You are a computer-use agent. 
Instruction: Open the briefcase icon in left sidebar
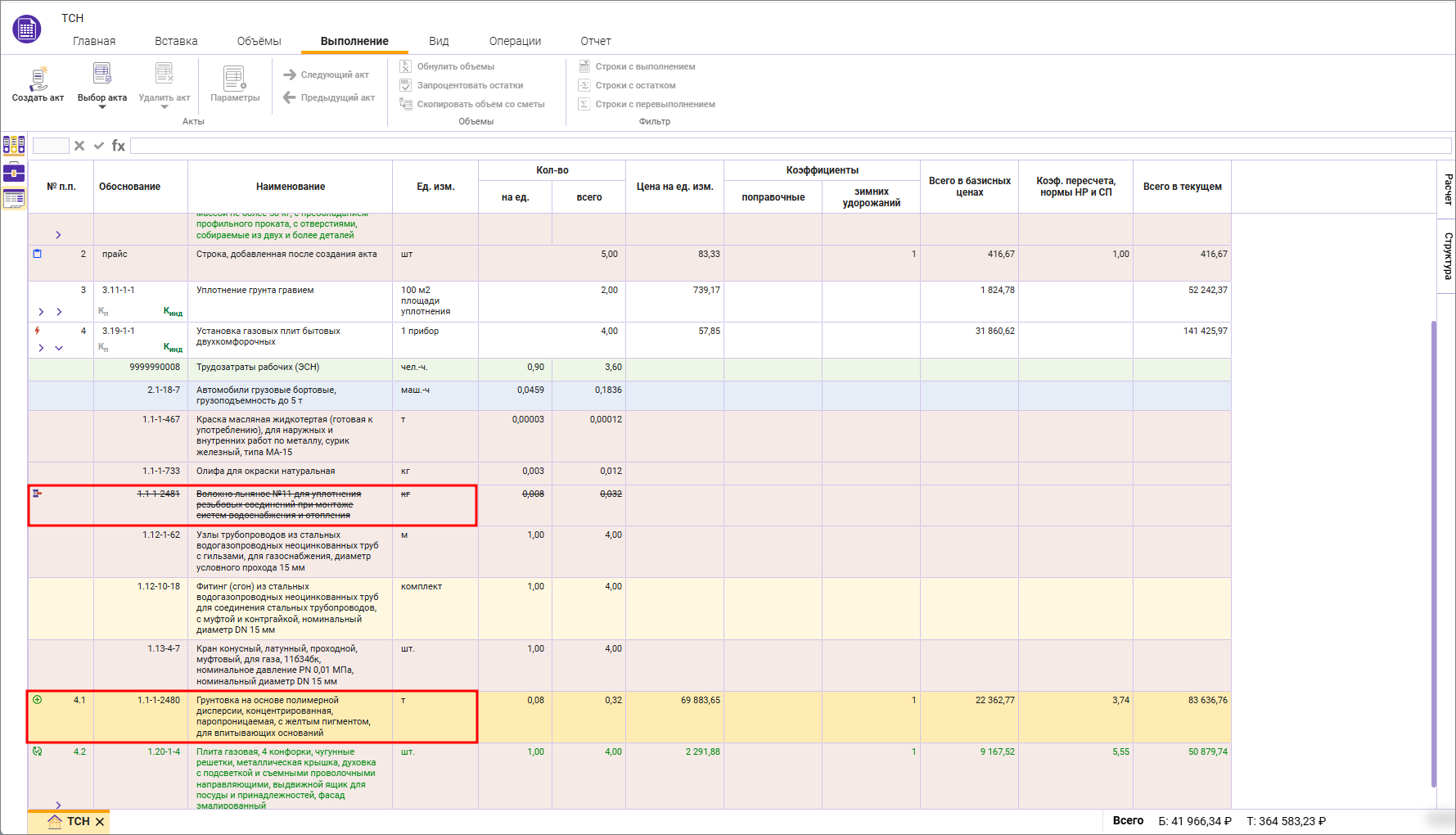(x=14, y=172)
